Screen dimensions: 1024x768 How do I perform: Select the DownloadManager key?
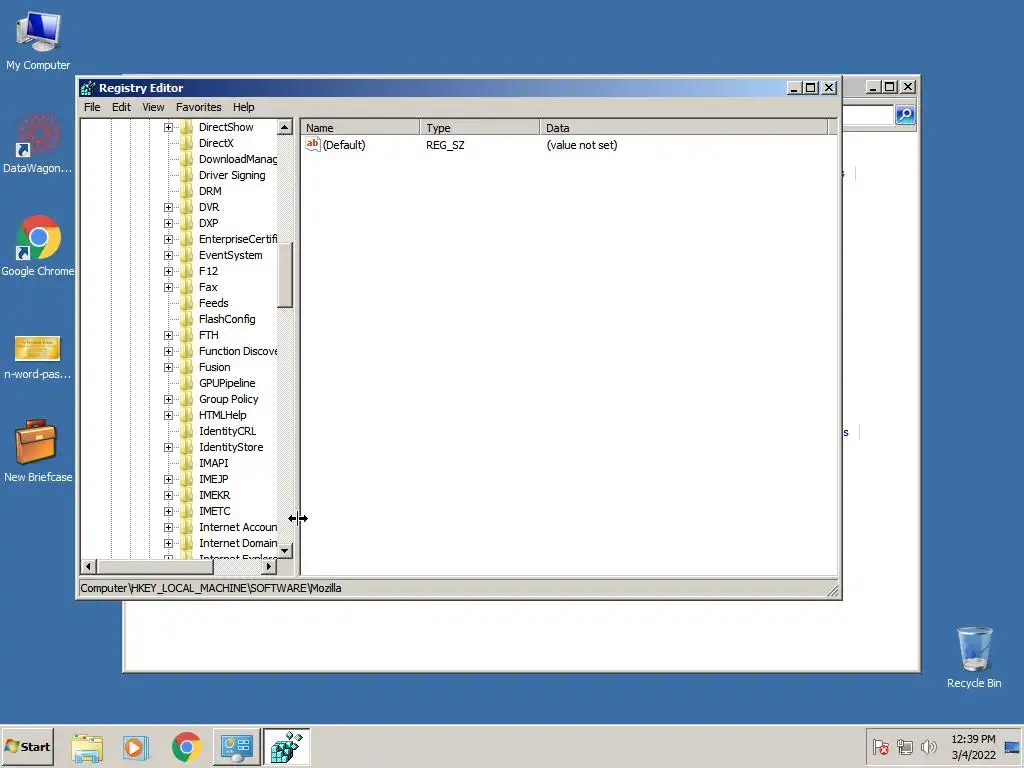[x=238, y=159]
